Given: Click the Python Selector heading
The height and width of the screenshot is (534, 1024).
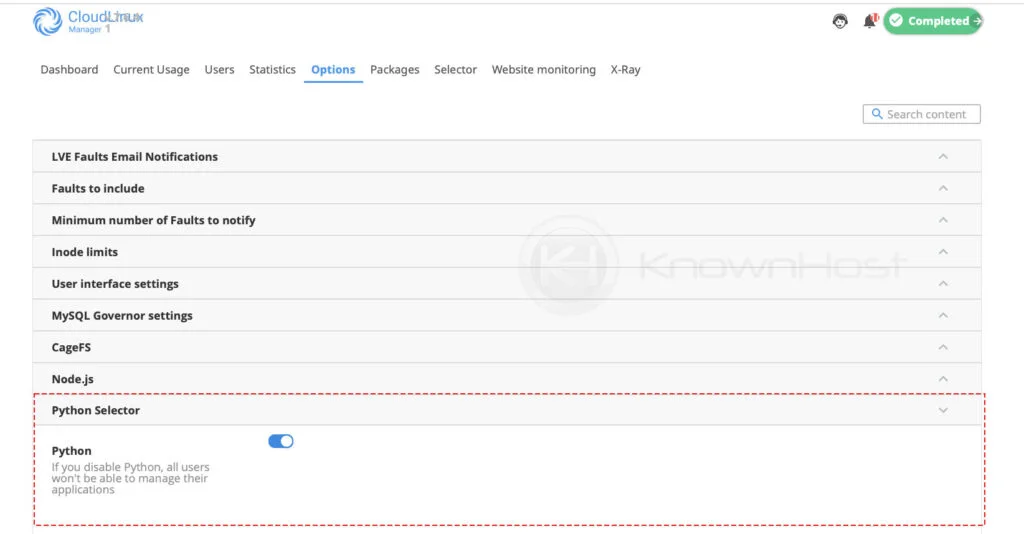Looking at the screenshot, I should click(95, 410).
